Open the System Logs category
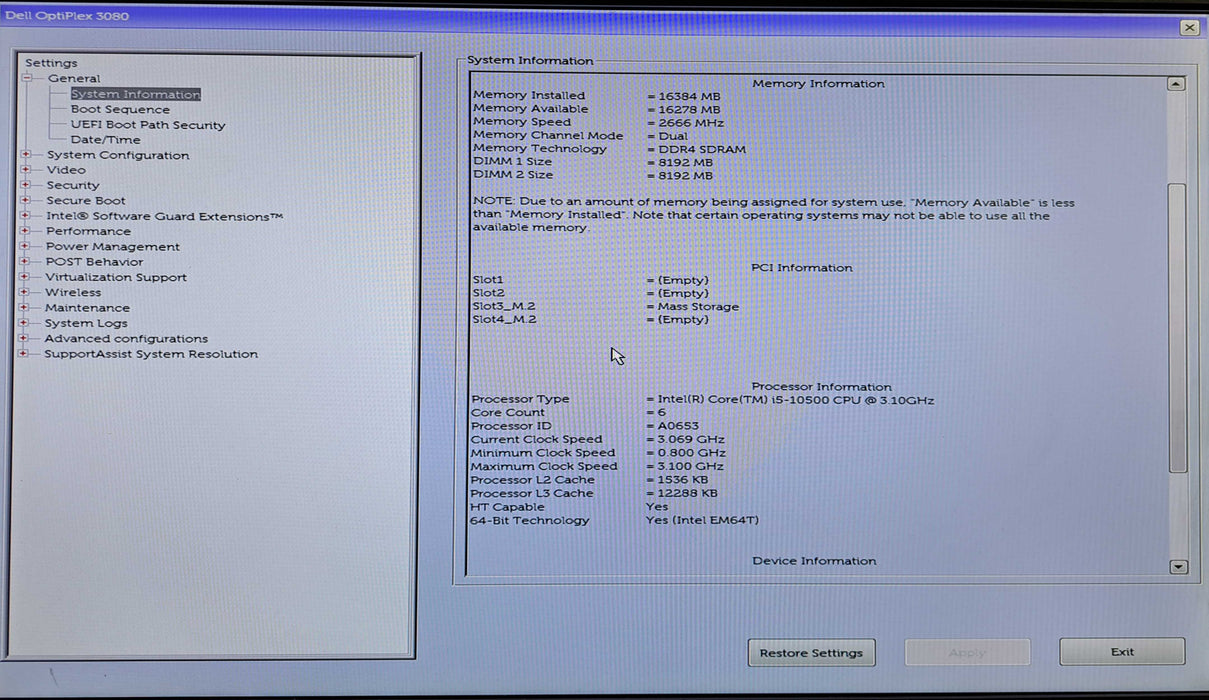 click(86, 323)
